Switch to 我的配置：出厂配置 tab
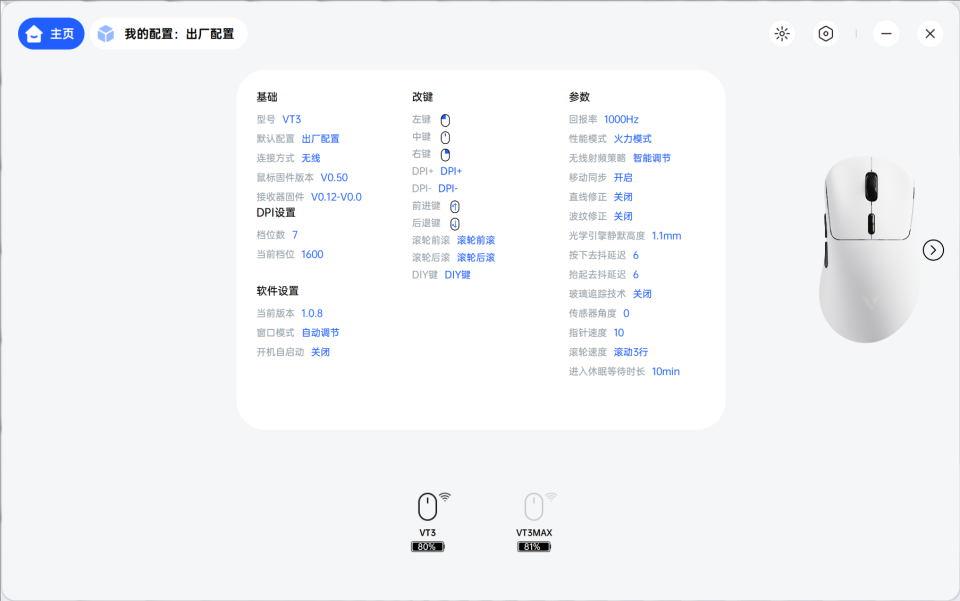The height and width of the screenshot is (601, 960). [x=168, y=33]
